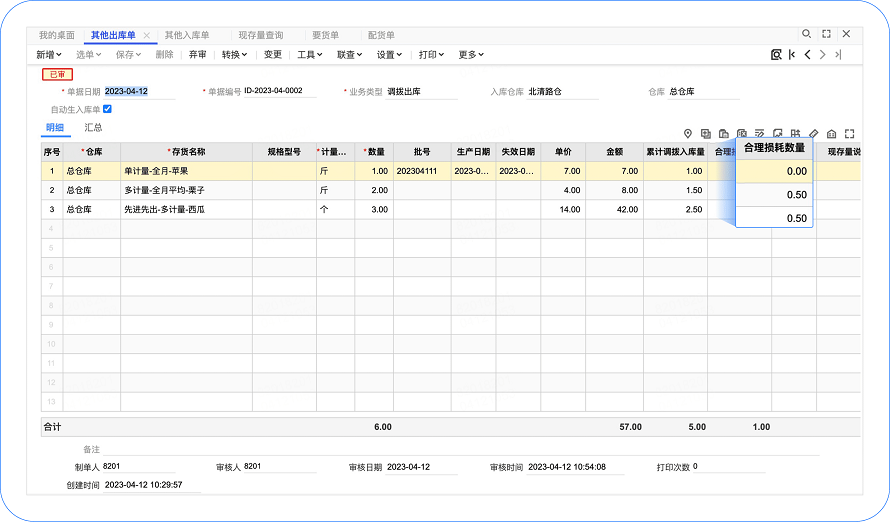Open the document search lookup icon

pos(776,55)
